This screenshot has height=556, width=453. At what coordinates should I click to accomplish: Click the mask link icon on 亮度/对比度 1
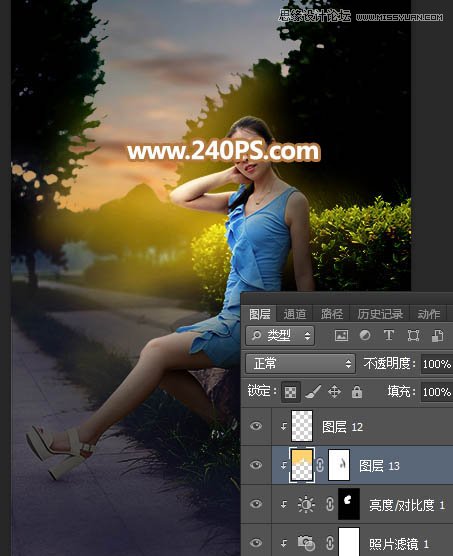[330, 504]
